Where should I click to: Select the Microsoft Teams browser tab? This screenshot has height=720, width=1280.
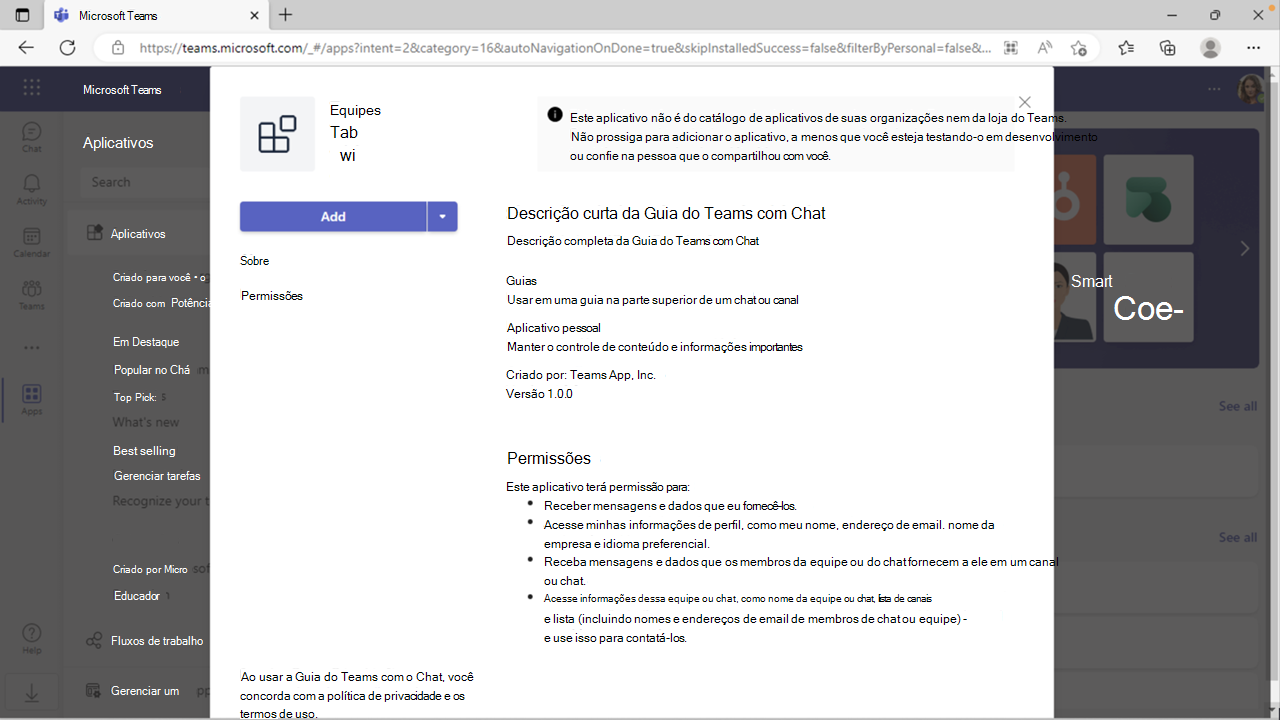click(x=155, y=16)
